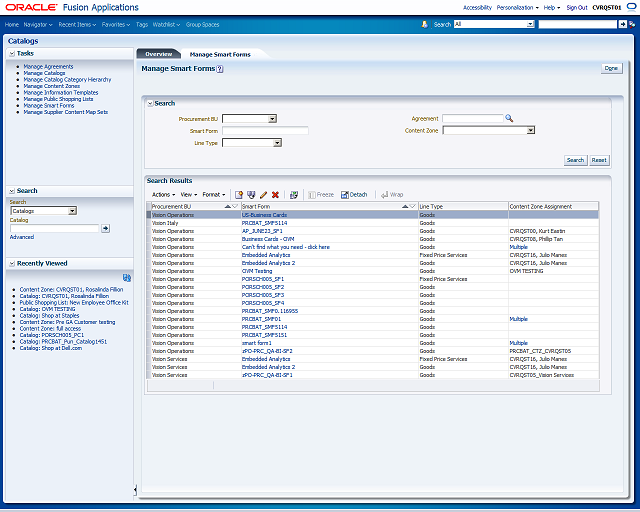Image resolution: width=640 pixels, height=512 pixels.
Task: Click the Edit pencil icon
Action: point(263,195)
